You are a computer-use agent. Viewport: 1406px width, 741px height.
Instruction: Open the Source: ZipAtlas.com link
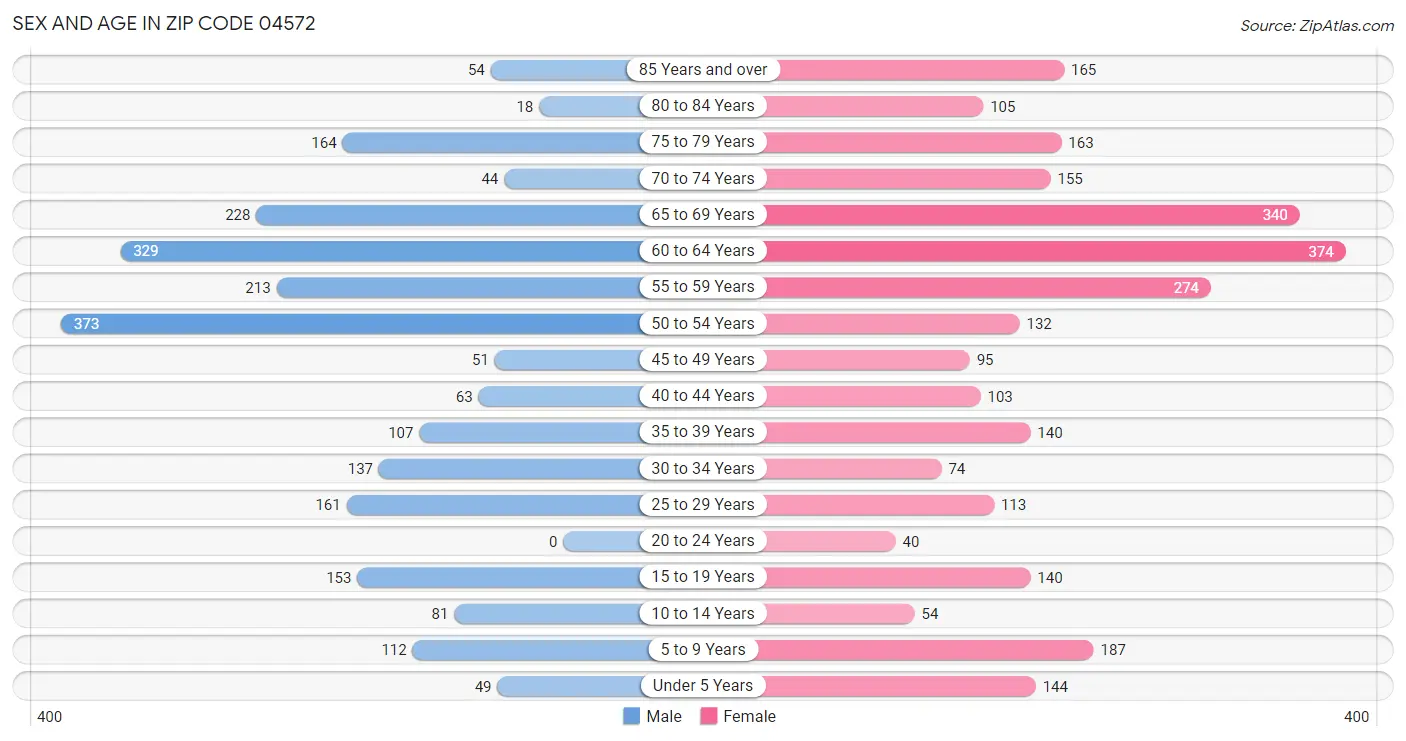1317,25
